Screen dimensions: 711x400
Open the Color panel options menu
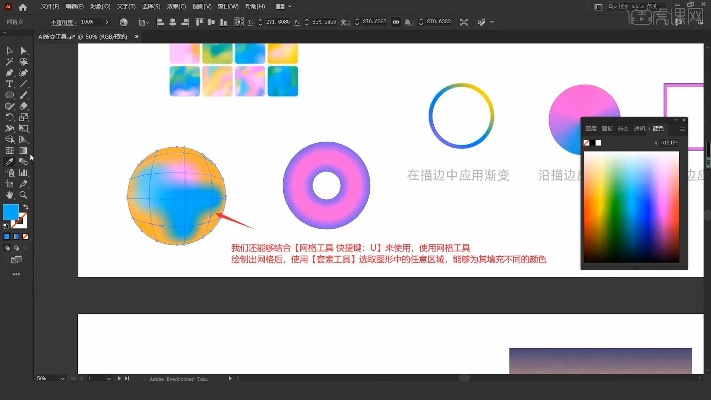pyautogui.click(x=682, y=129)
